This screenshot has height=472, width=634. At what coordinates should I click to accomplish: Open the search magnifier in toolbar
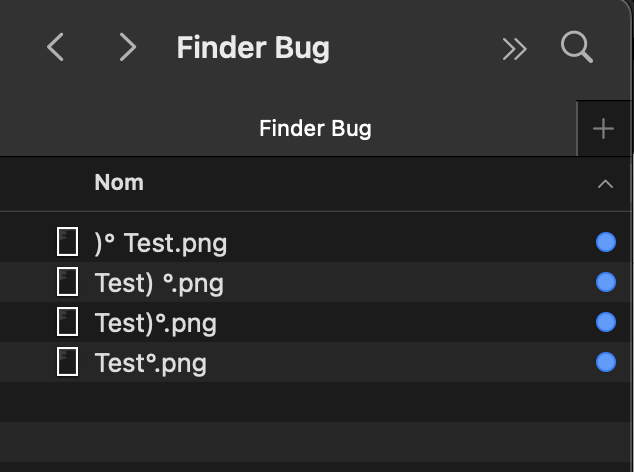(x=577, y=47)
